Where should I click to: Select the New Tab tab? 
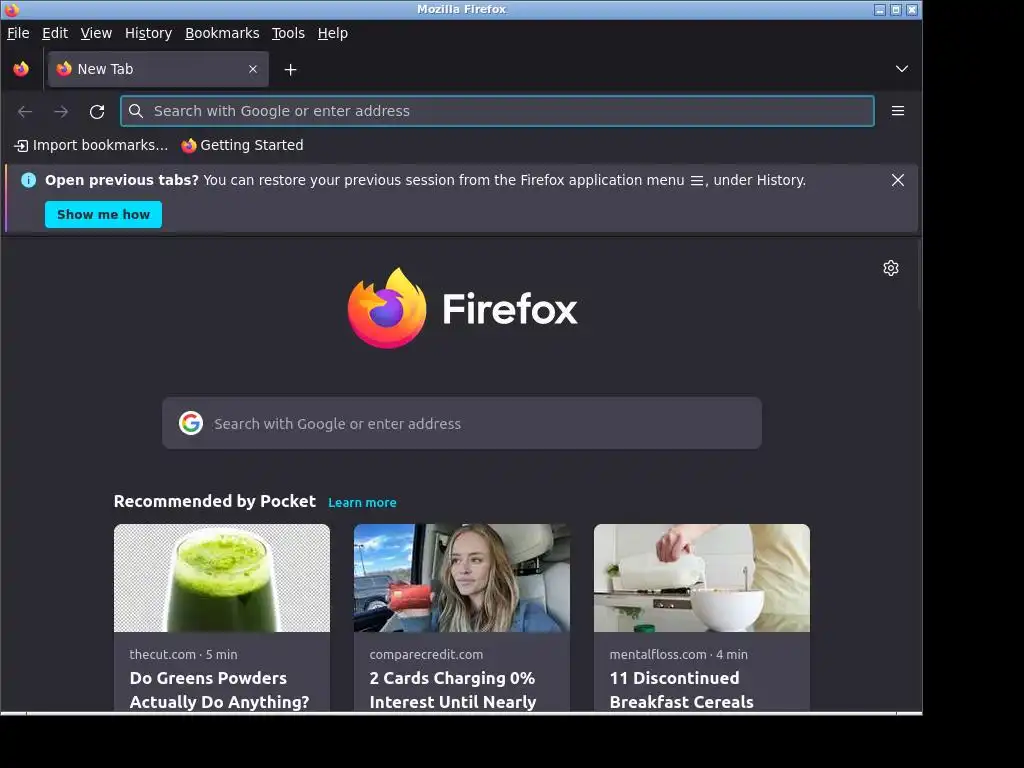point(158,69)
